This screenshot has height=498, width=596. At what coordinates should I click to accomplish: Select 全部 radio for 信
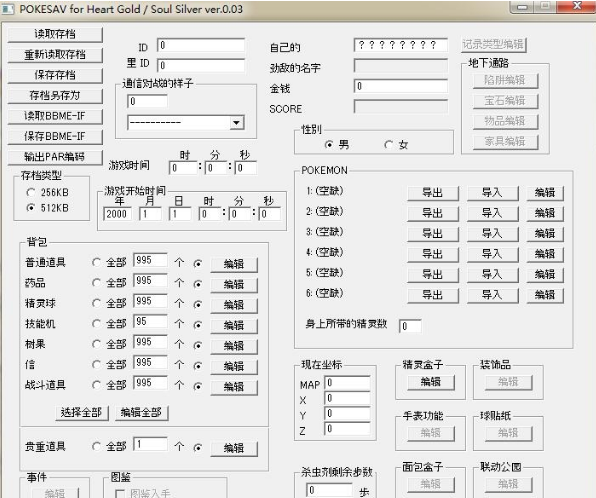coord(97,365)
